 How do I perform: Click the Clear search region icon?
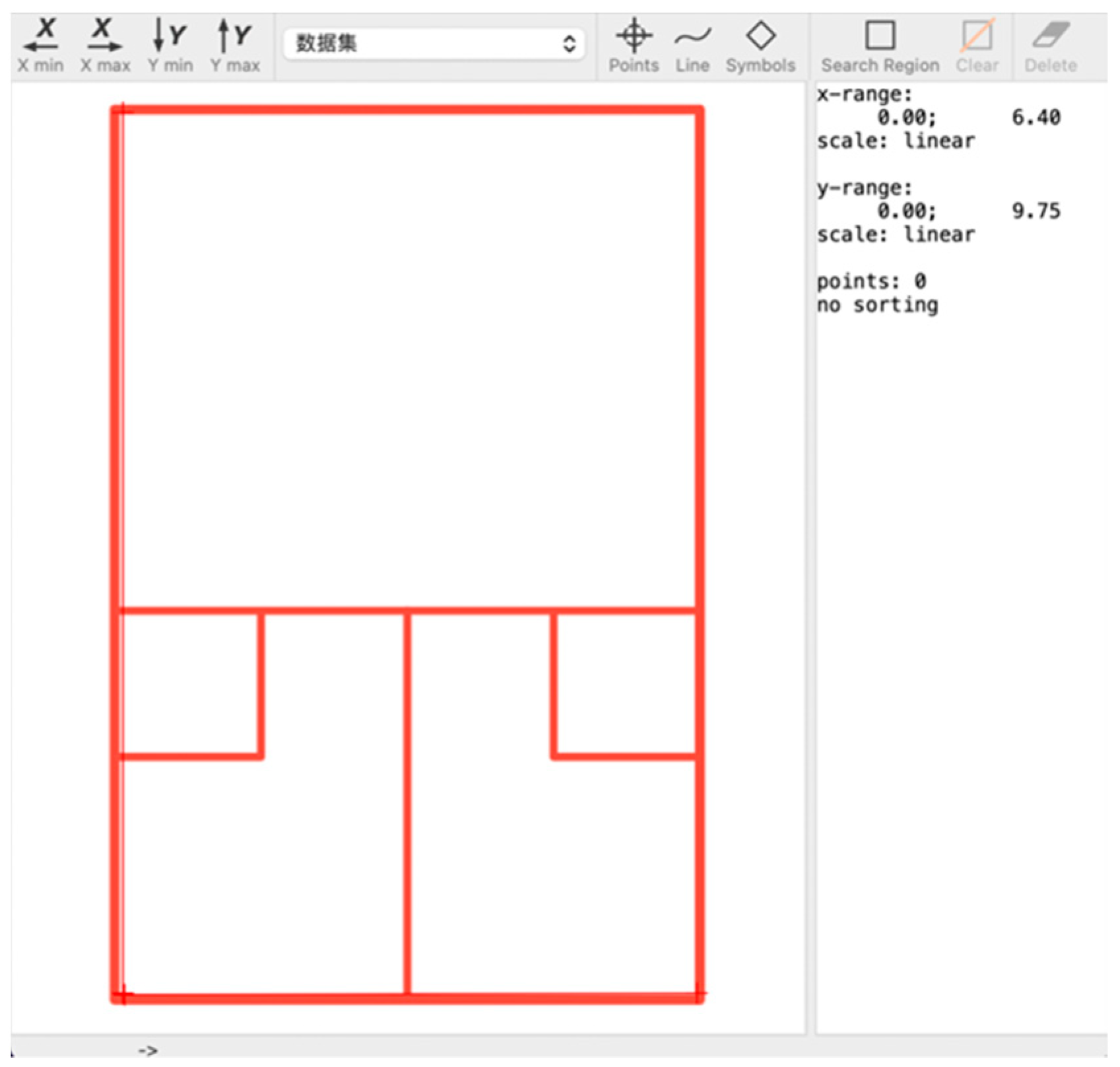[x=977, y=46]
